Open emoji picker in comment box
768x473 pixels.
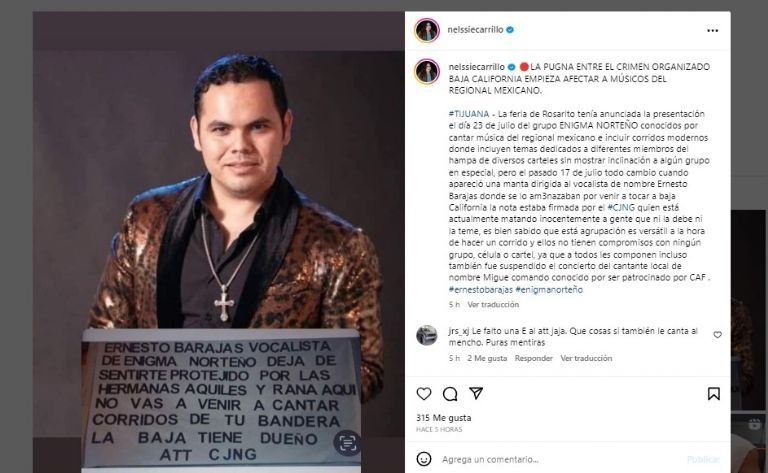424,459
